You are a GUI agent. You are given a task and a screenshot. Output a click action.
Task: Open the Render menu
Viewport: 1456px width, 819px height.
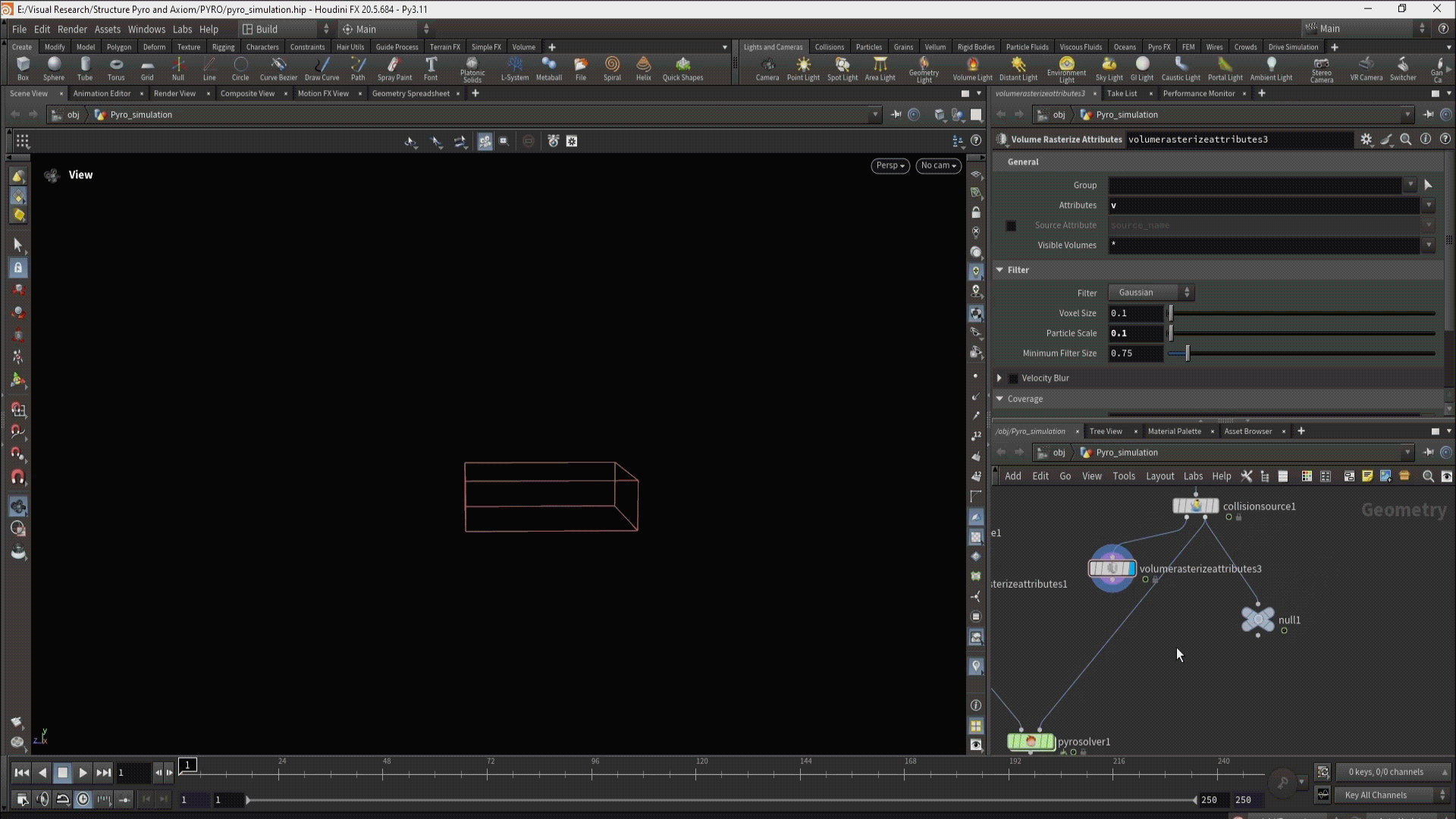coord(72,29)
